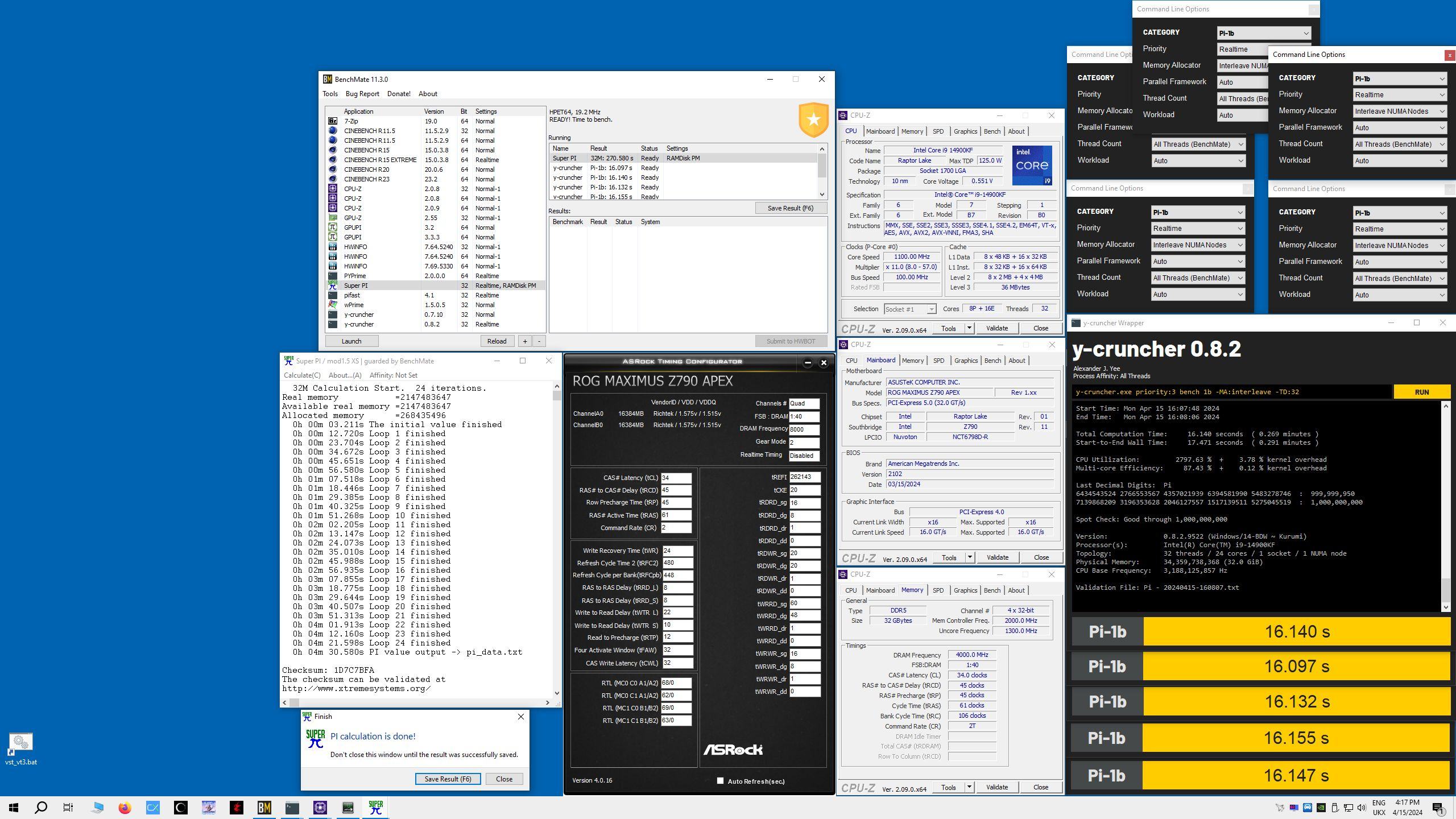Click the Super PI logo in Finish dialog
Image resolution: width=1456 pixels, height=819 pixels.
coord(316,738)
